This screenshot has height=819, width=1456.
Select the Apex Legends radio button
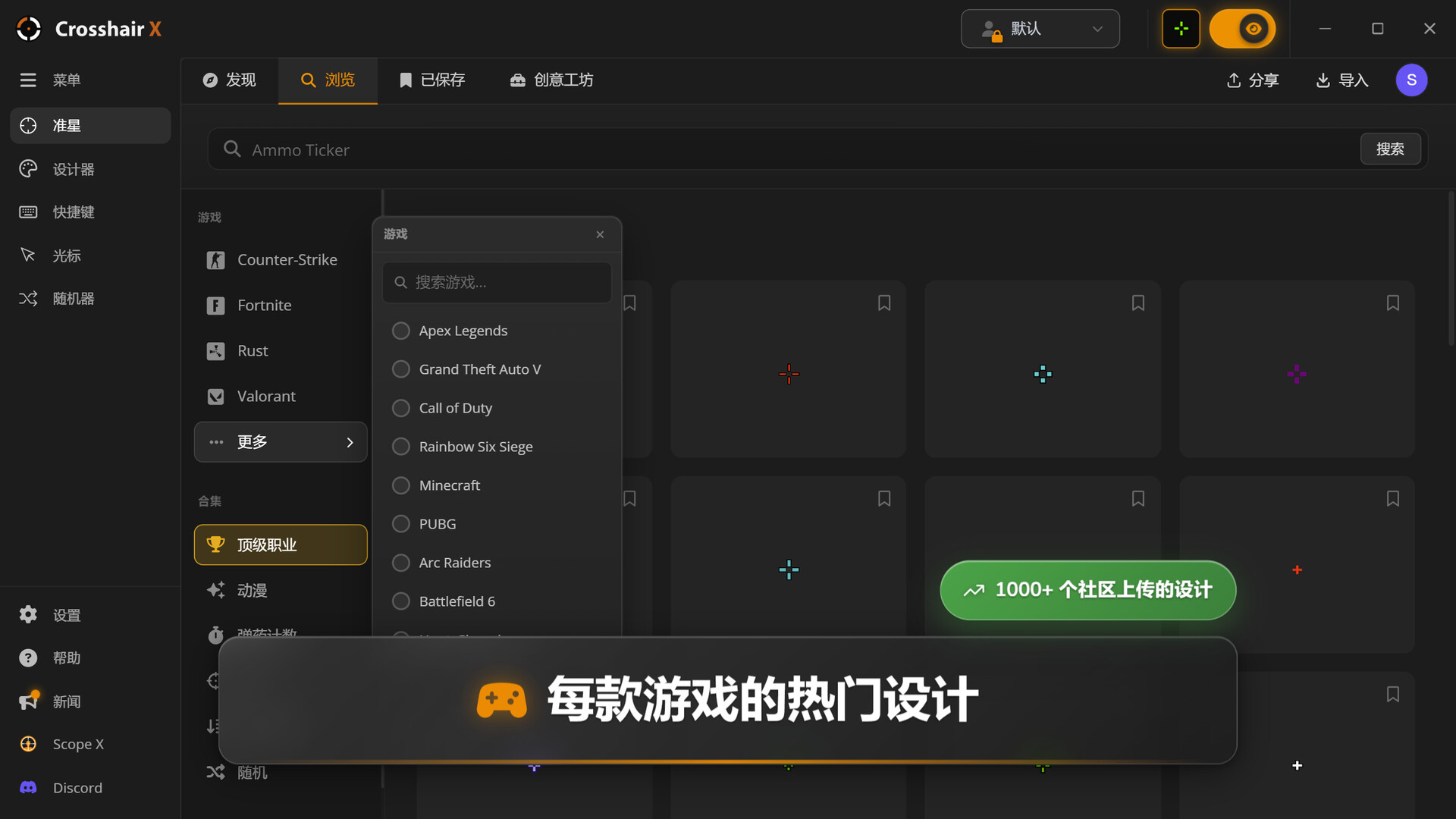(401, 331)
